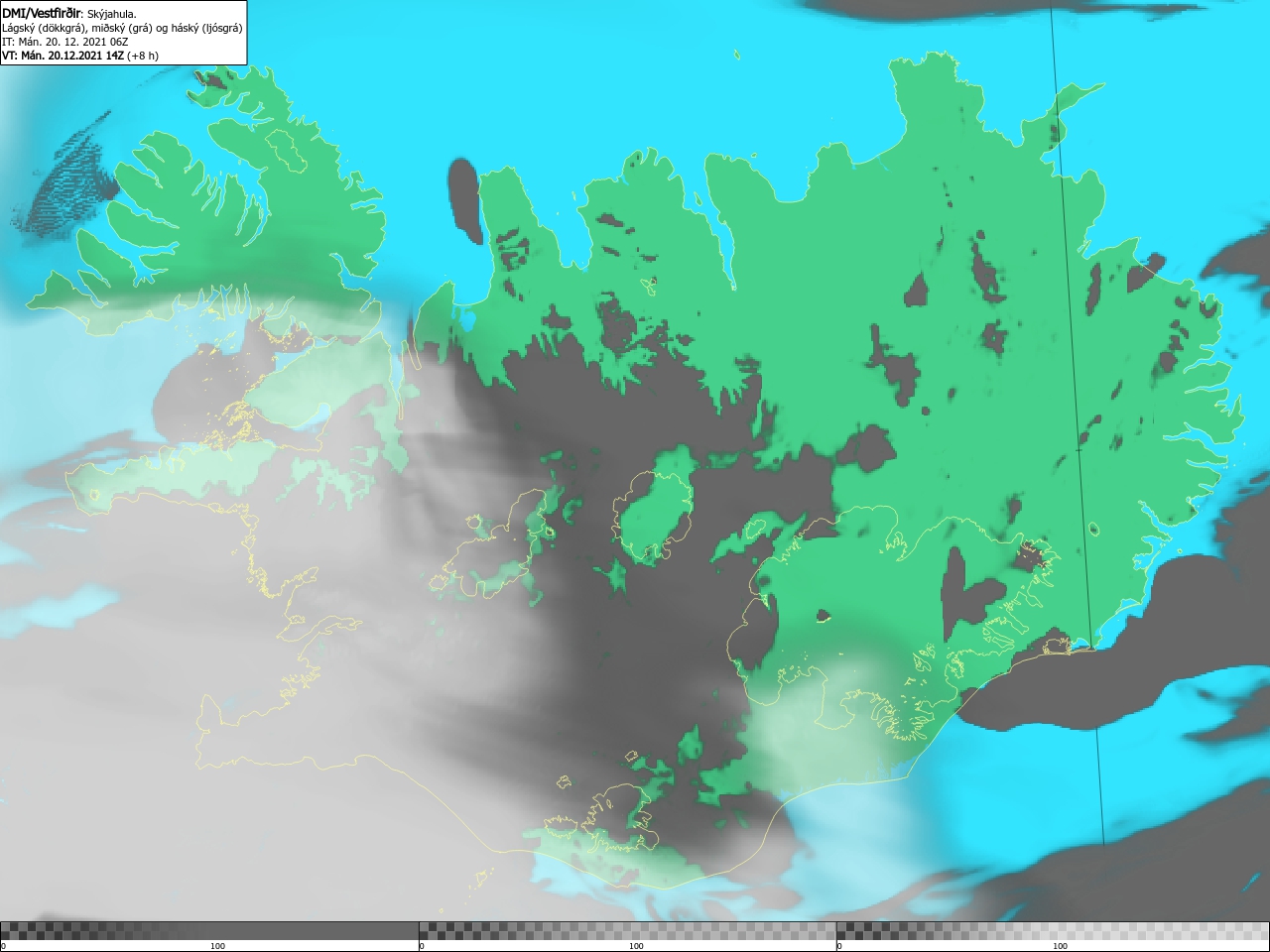The width and height of the screenshot is (1270, 952).
Task: Click the "100" label under the dark gray scale
Action: [x=217, y=946]
